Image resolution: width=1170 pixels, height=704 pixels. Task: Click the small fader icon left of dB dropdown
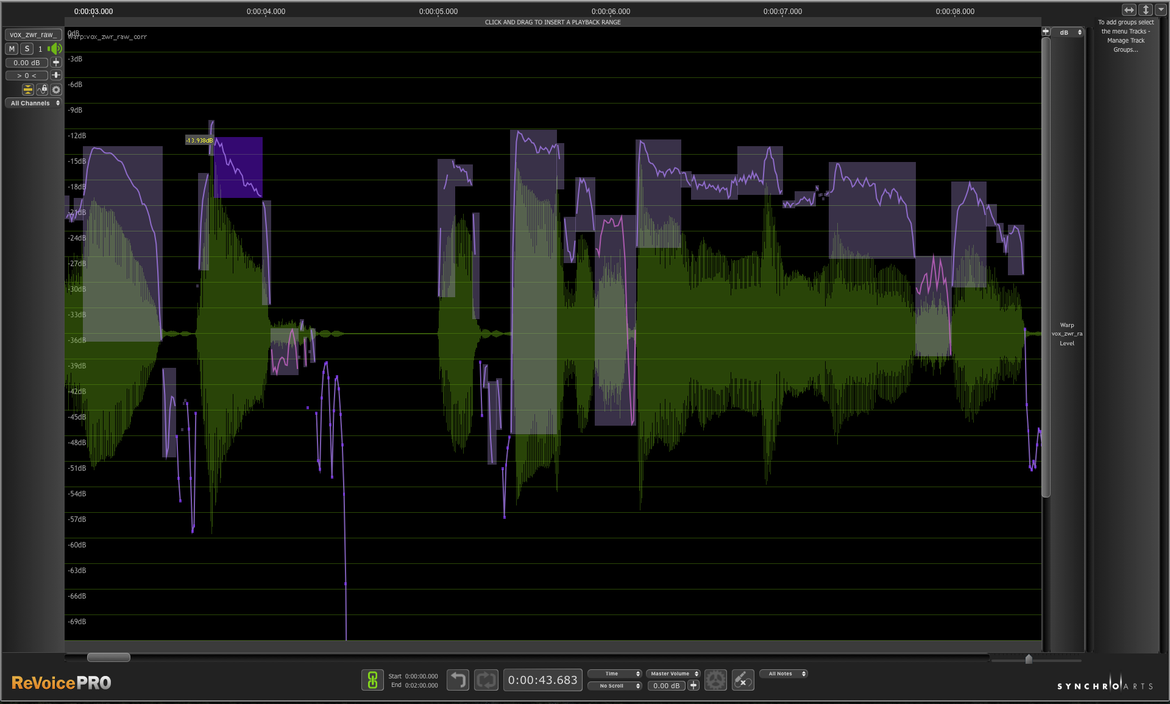click(x=1046, y=32)
